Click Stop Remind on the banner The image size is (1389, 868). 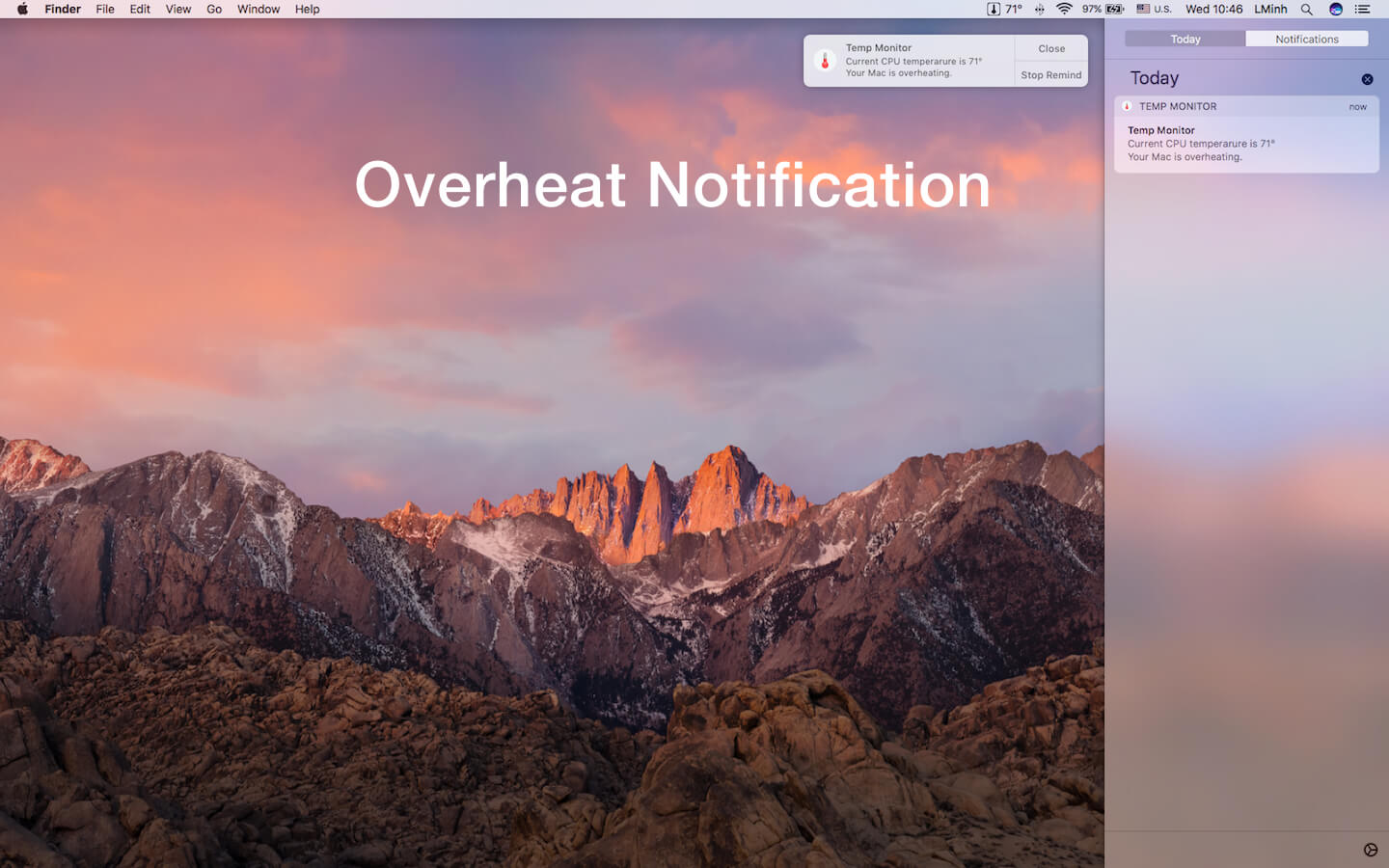pyautogui.click(x=1051, y=74)
